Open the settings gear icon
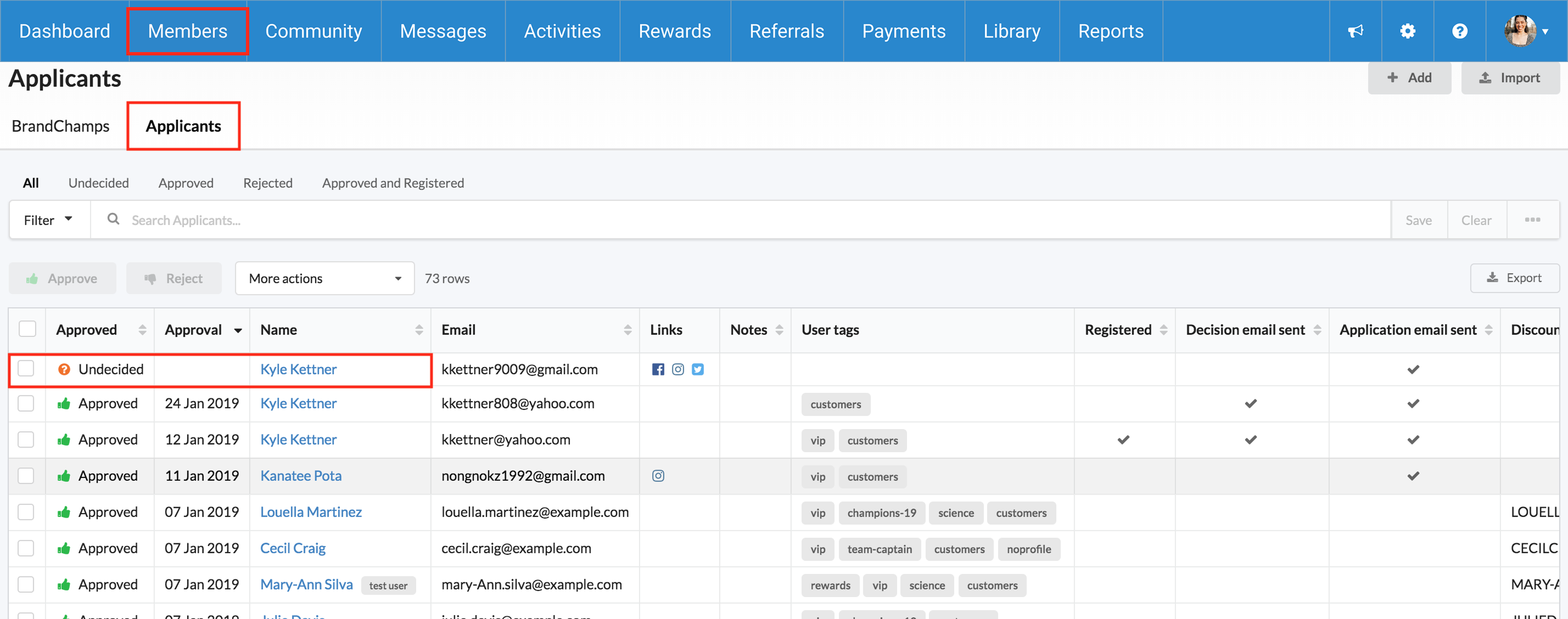Screen dimensions: 1568x619 (x=1407, y=31)
